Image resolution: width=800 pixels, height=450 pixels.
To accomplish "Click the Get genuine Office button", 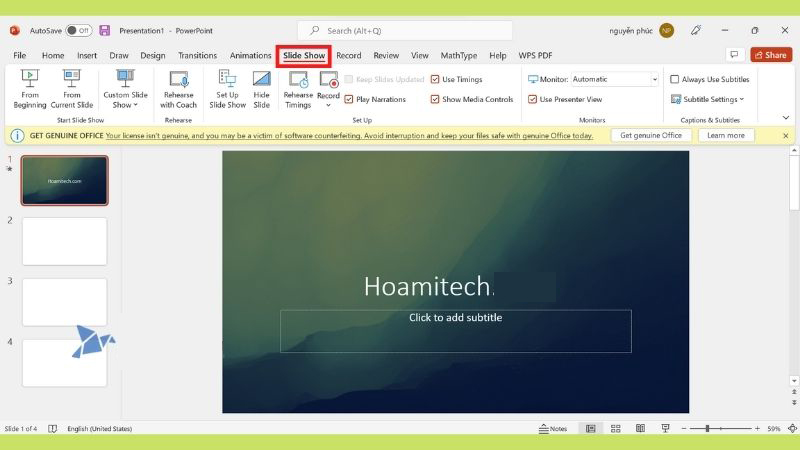I will (x=651, y=135).
